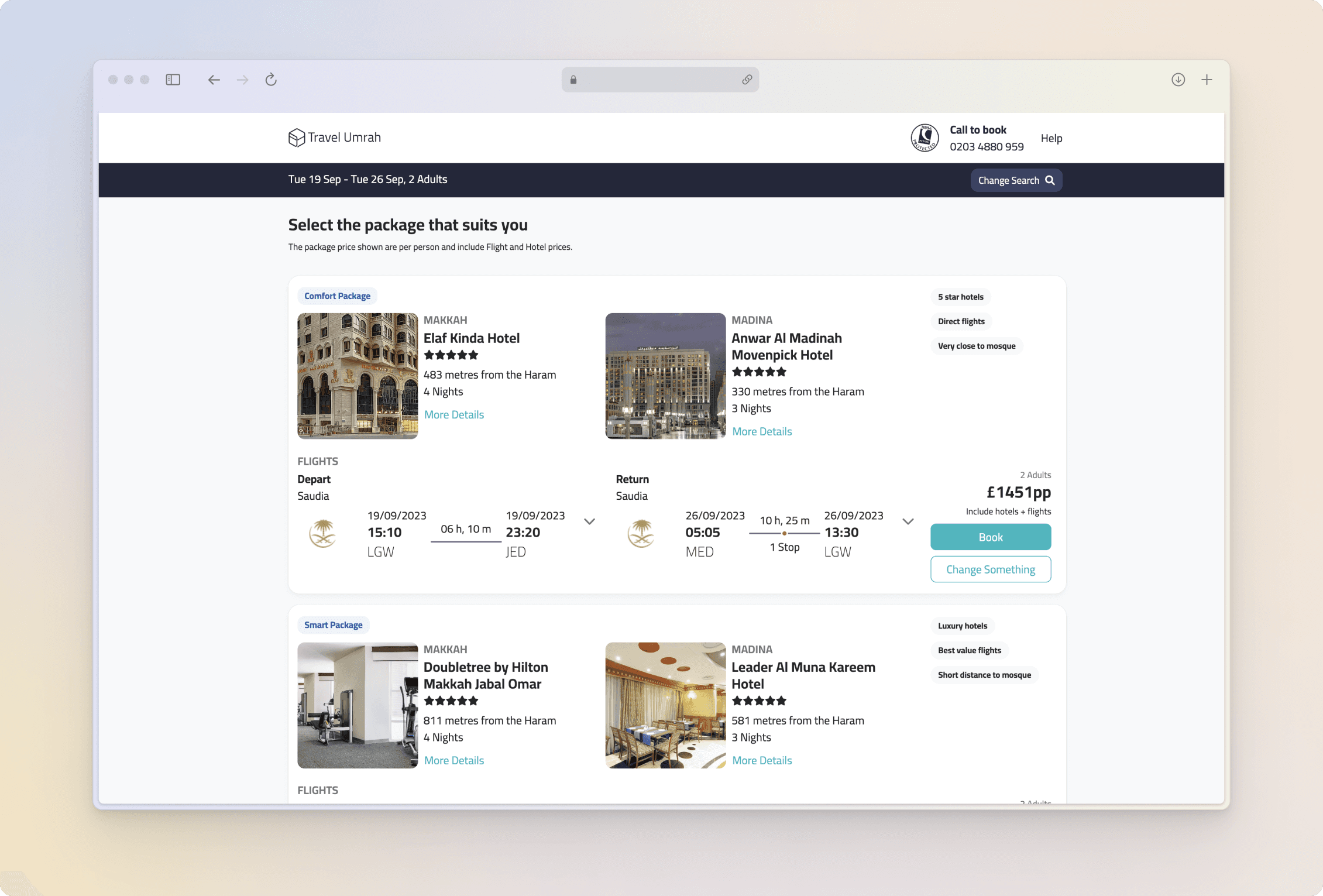Screen dimensions: 1323x896
Task: Go forward with the browser forward arrow
Action: coord(242,80)
